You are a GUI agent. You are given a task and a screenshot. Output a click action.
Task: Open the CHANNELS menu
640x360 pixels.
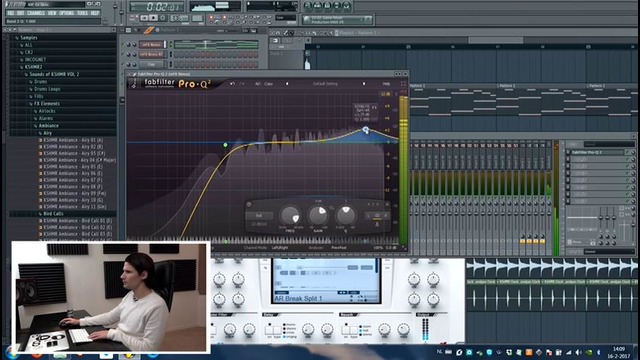(x=36, y=13)
